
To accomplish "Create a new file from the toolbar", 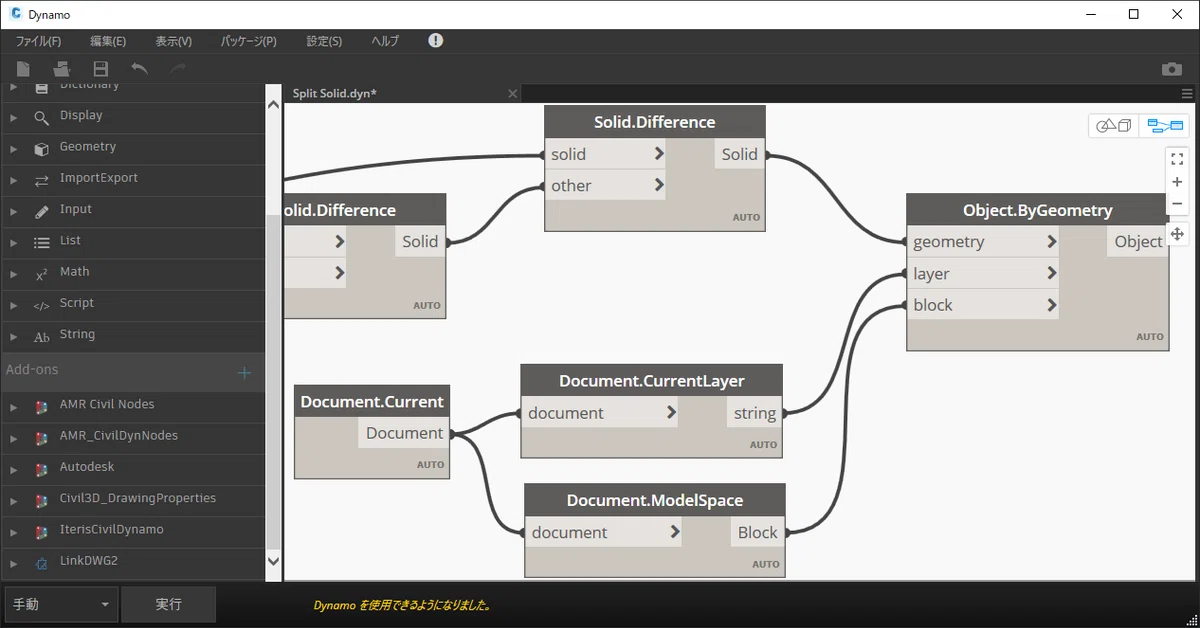I will click(x=23, y=68).
